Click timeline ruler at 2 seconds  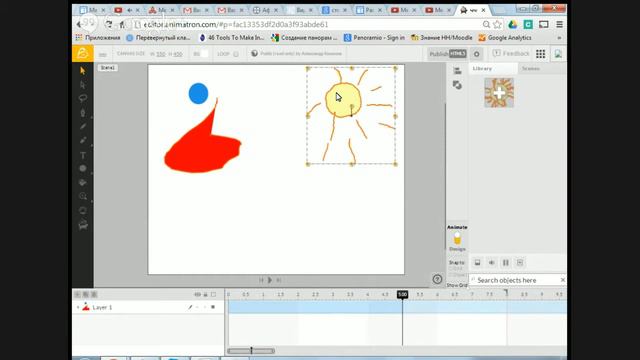tap(298, 294)
